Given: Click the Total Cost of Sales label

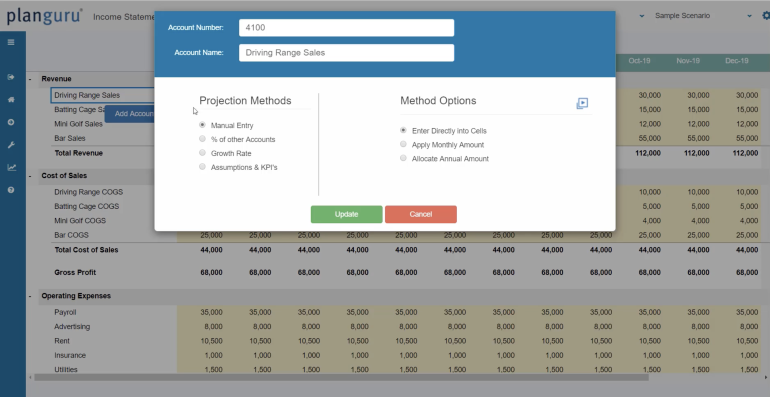Looking at the screenshot, I should [x=86, y=250].
